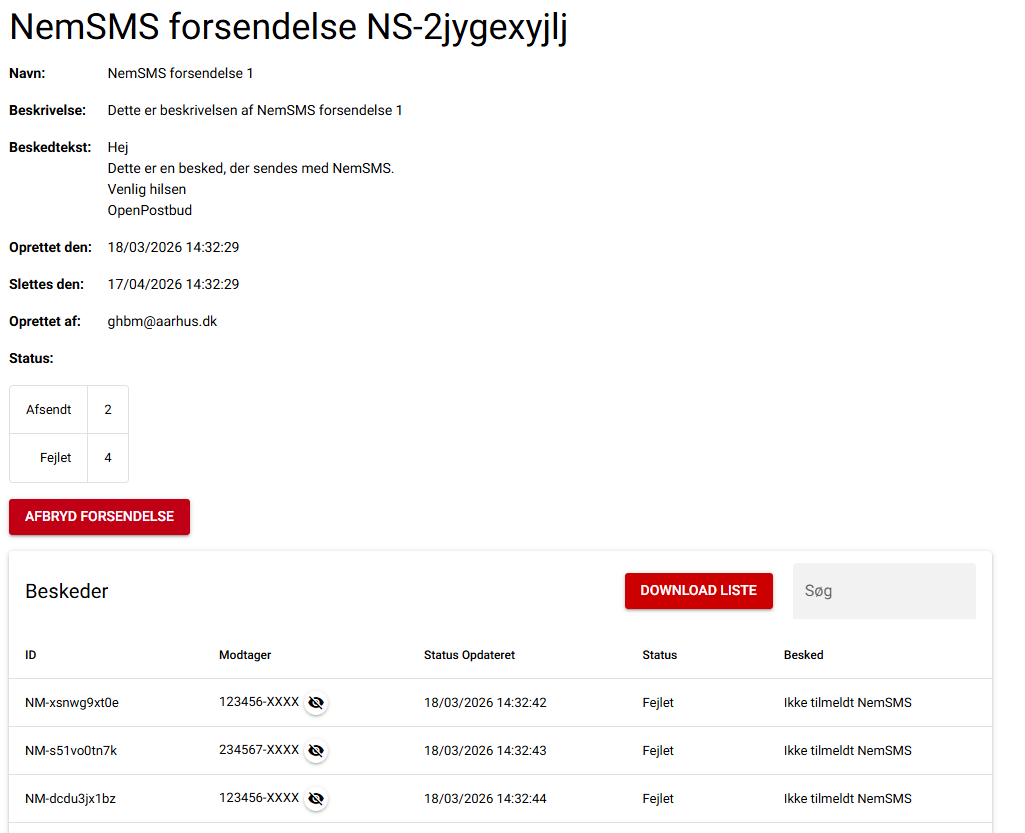Click the Besked column header
Screen dimensions: 1025x833
click(x=803, y=655)
